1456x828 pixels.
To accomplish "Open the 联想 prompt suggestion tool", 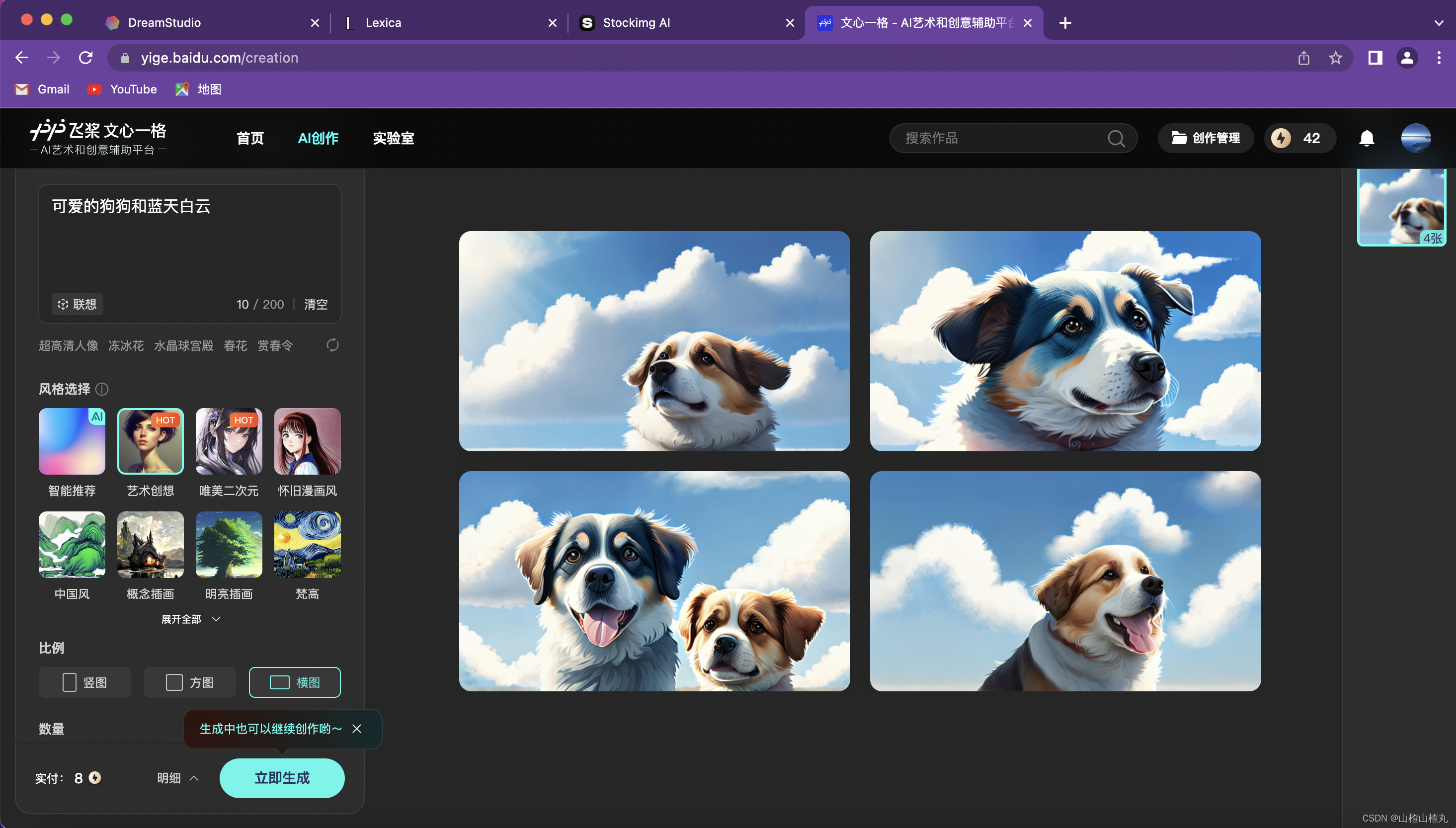I will (x=78, y=304).
